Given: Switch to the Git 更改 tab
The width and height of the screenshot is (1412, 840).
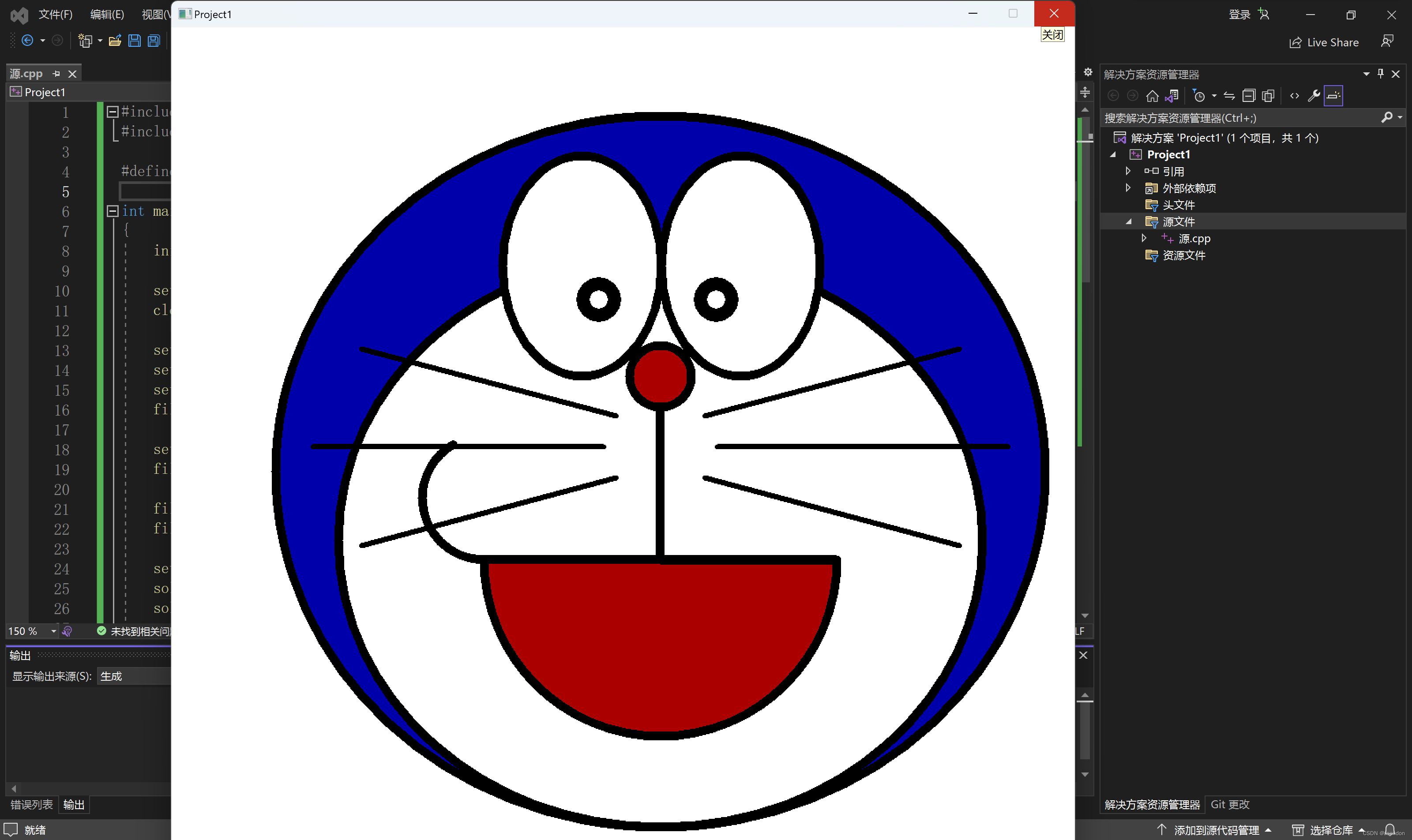Looking at the screenshot, I should pyautogui.click(x=1230, y=804).
